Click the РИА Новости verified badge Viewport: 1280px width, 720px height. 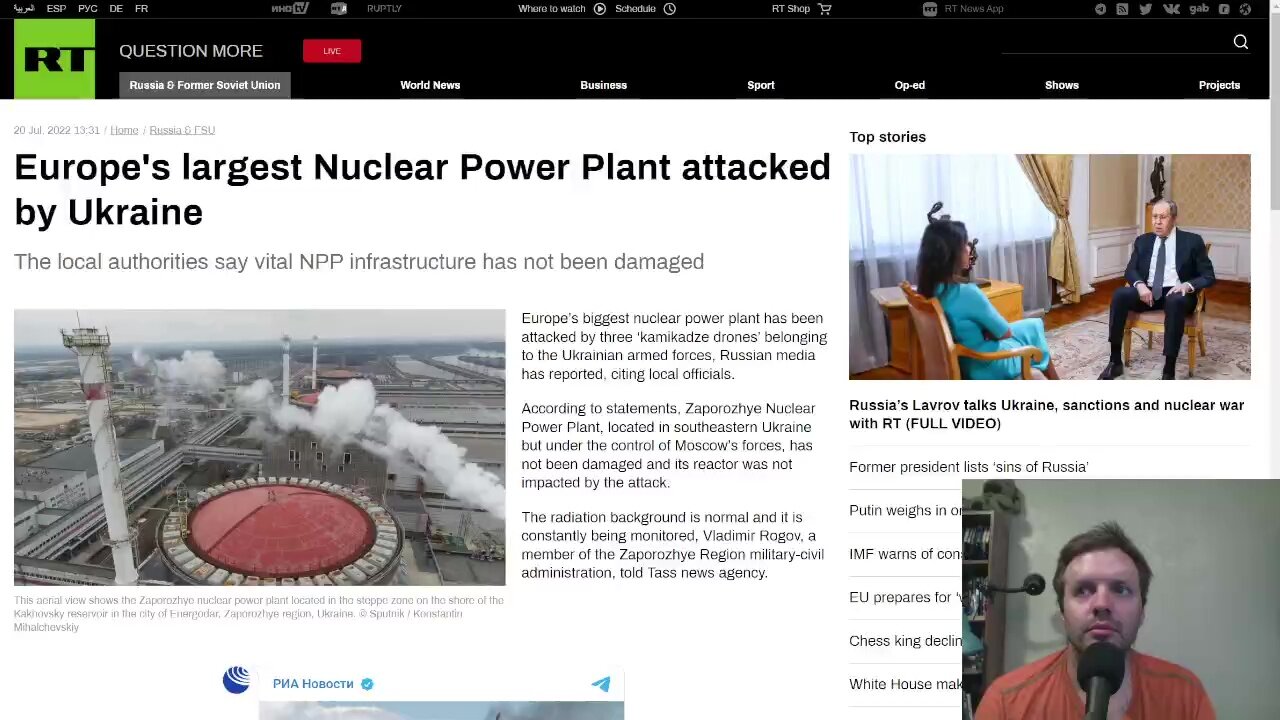367,684
